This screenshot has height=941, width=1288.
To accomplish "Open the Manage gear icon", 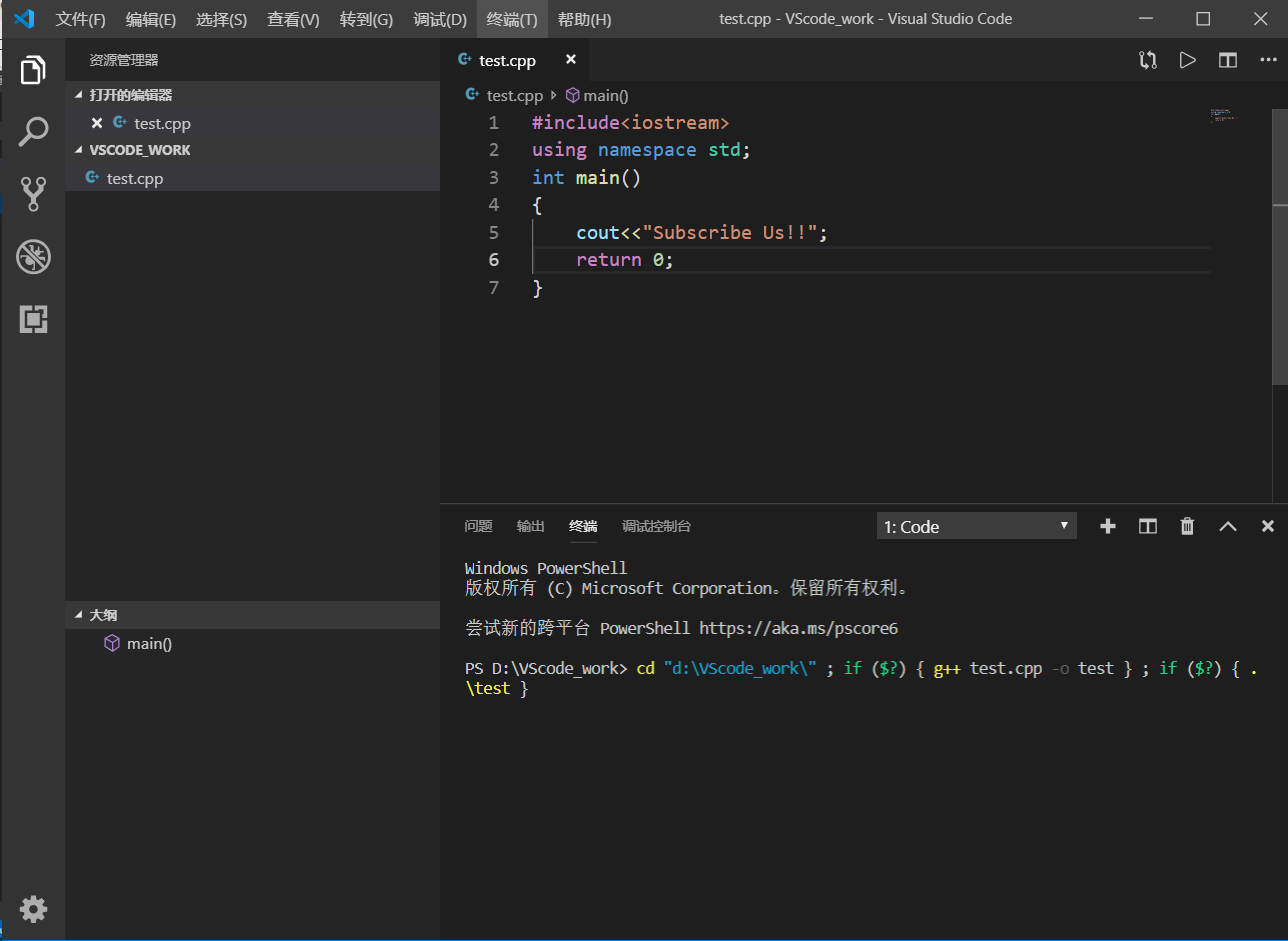I will tap(33, 909).
